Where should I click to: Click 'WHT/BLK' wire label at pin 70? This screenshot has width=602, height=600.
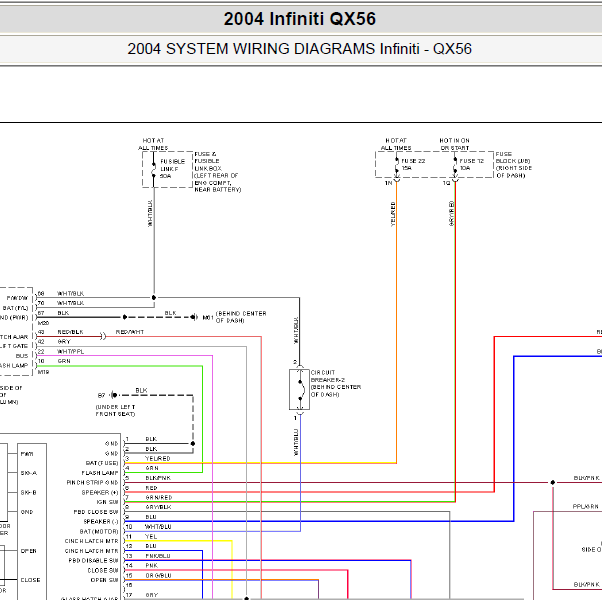(x=71, y=303)
